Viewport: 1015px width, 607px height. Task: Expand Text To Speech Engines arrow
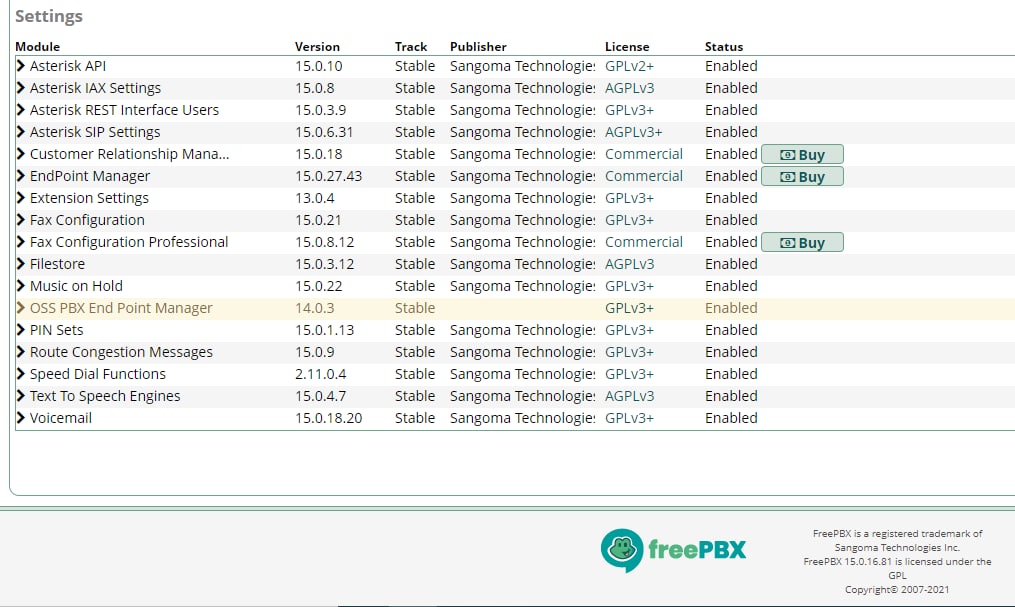tap(21, 396)
